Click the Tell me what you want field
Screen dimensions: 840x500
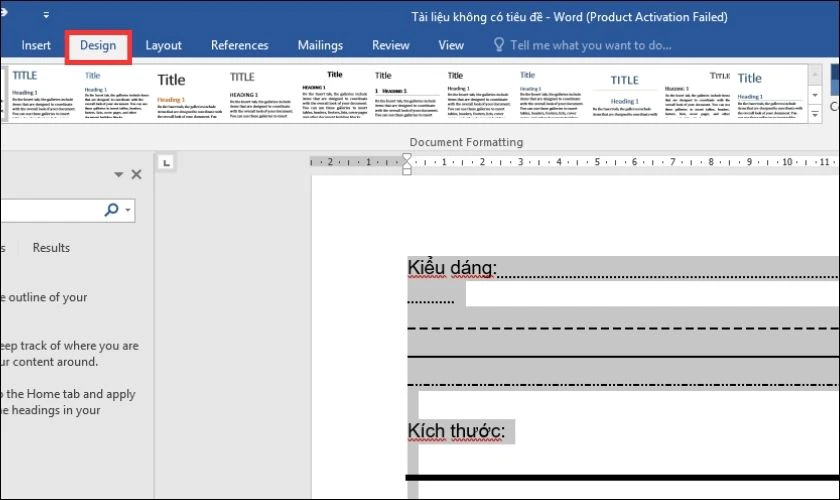click(590, 45)
